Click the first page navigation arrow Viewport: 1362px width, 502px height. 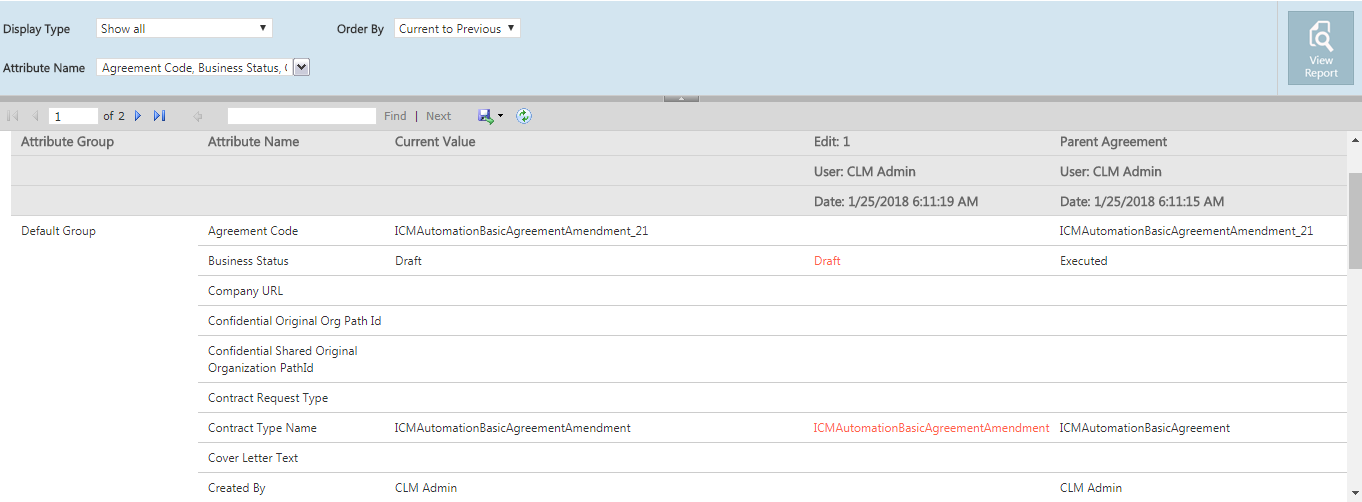point(13,116)
